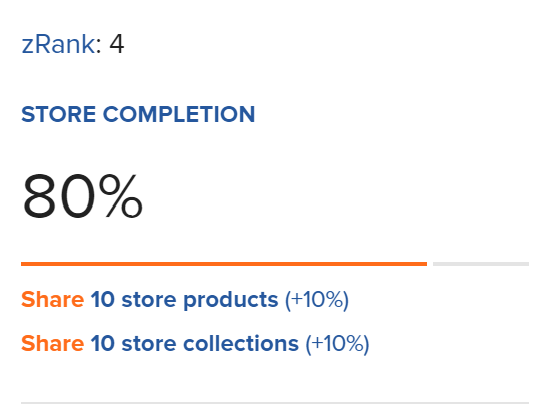The height and width of the screenshot is (410, 546).
Task: Click the (+10%) after store collections
Action: coord(337,344)
